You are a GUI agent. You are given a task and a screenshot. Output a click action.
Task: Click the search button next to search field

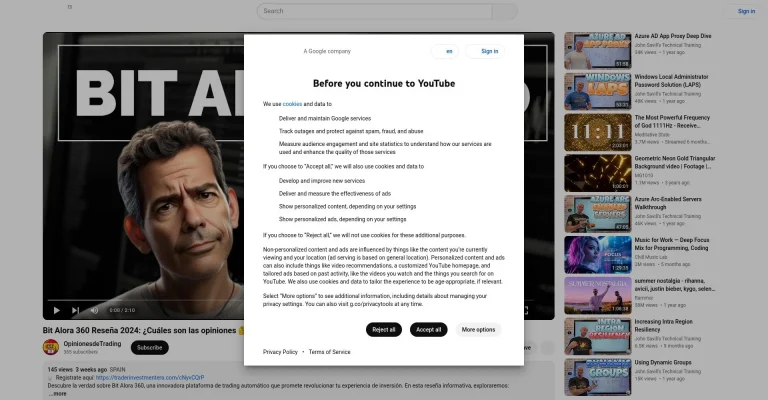(x=504, y=11)
